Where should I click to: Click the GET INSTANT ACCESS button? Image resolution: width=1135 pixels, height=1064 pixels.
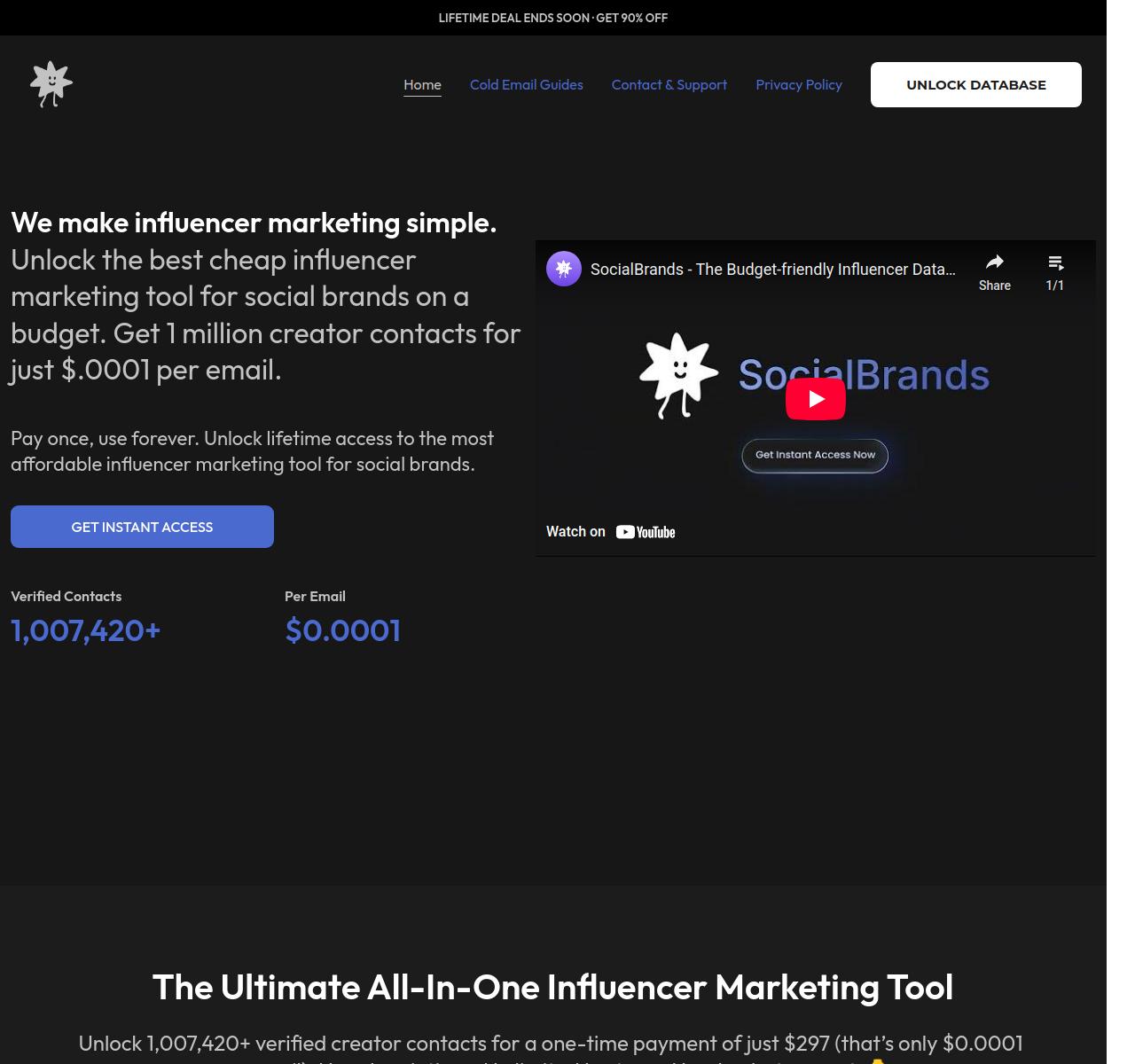click(x=142, y=527)
